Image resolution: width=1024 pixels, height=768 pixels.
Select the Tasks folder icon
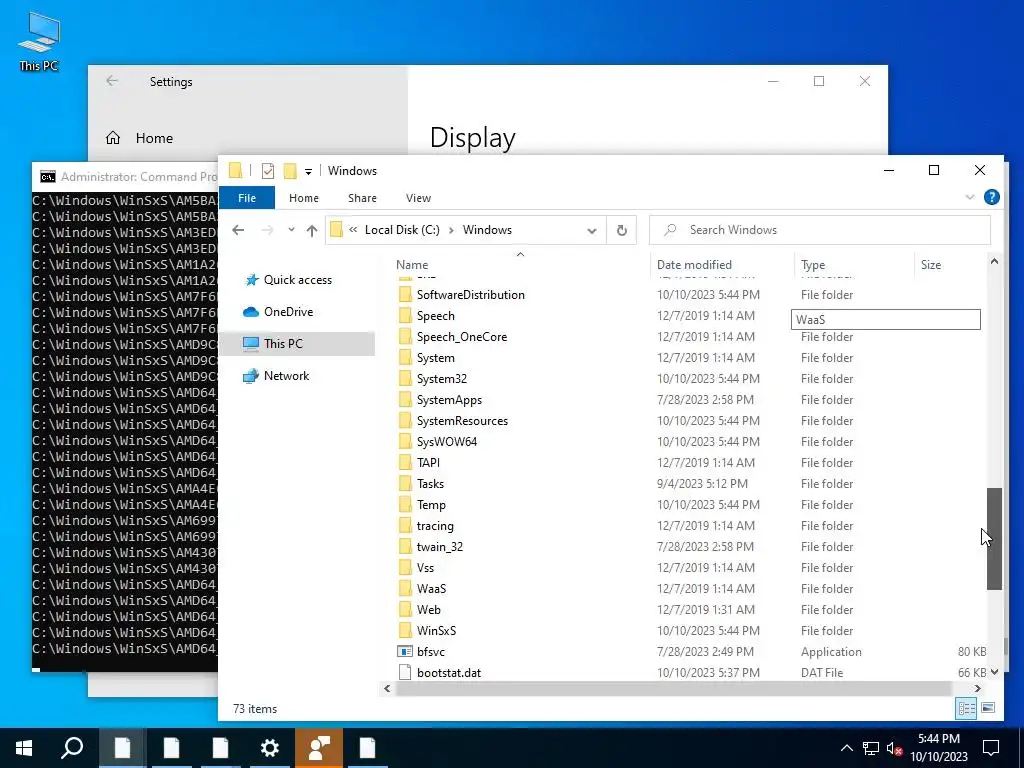(x=405, y=484)
